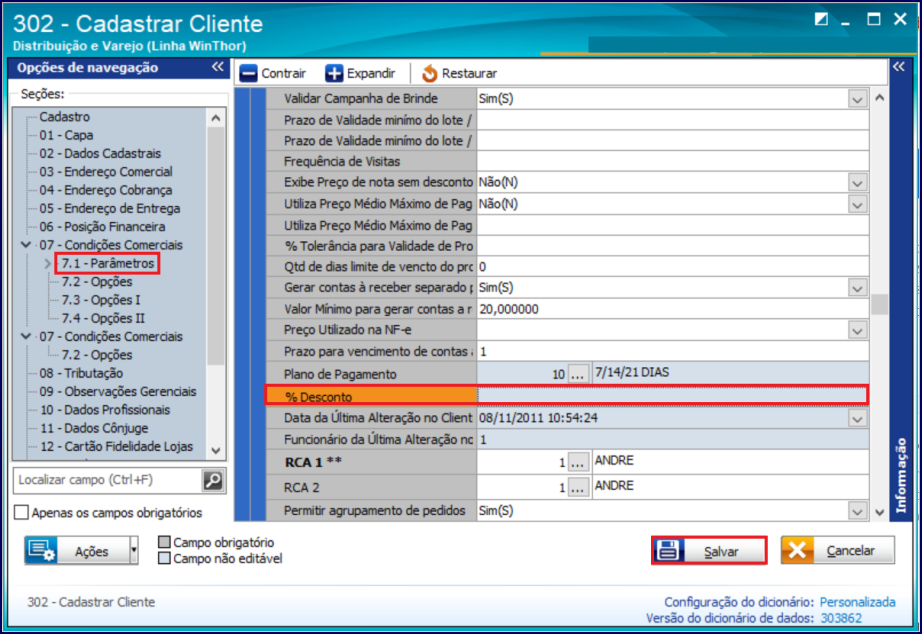Viewport: 922px width, 634px height.
Task: Click the % Tolerância para Validade field
Action: coord(673,245)
